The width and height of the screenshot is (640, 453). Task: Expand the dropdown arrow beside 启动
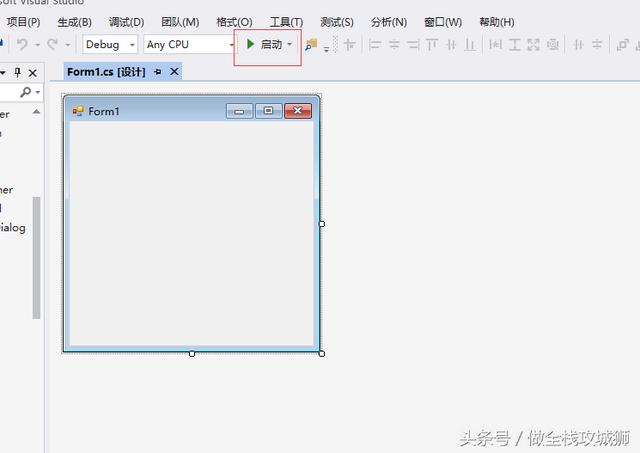tap(290, 44)
